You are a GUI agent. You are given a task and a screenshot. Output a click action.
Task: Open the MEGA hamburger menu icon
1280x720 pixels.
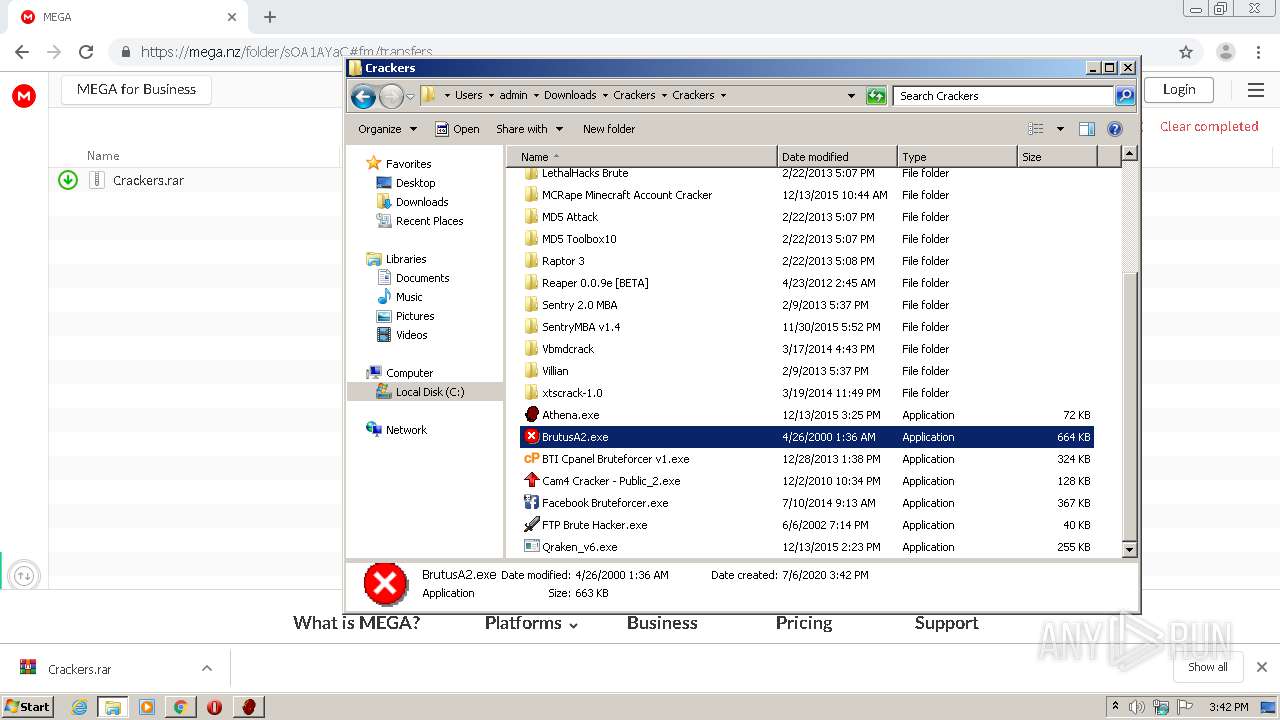pos(1256,90)
